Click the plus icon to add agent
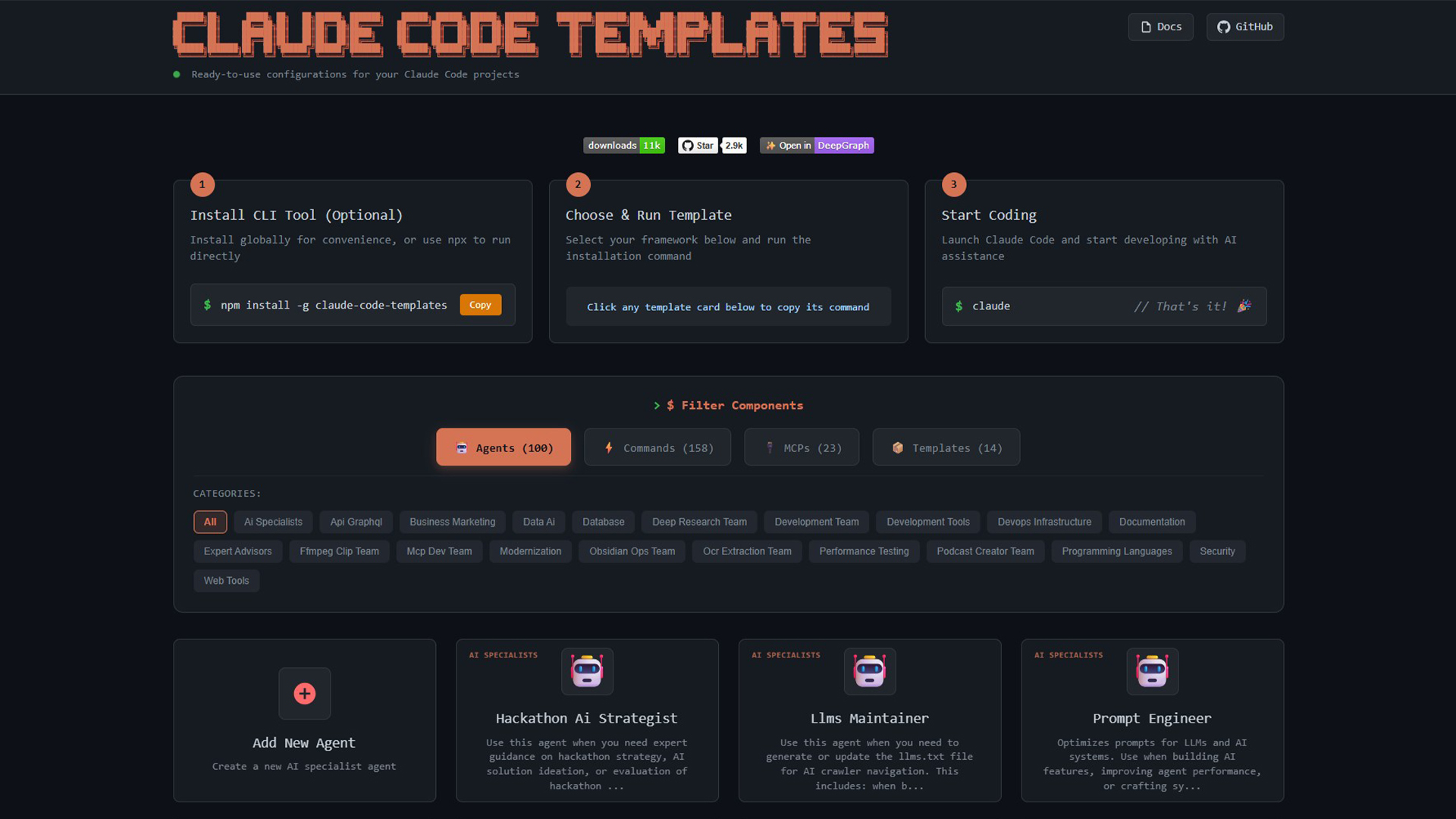 tap(305, 694)
